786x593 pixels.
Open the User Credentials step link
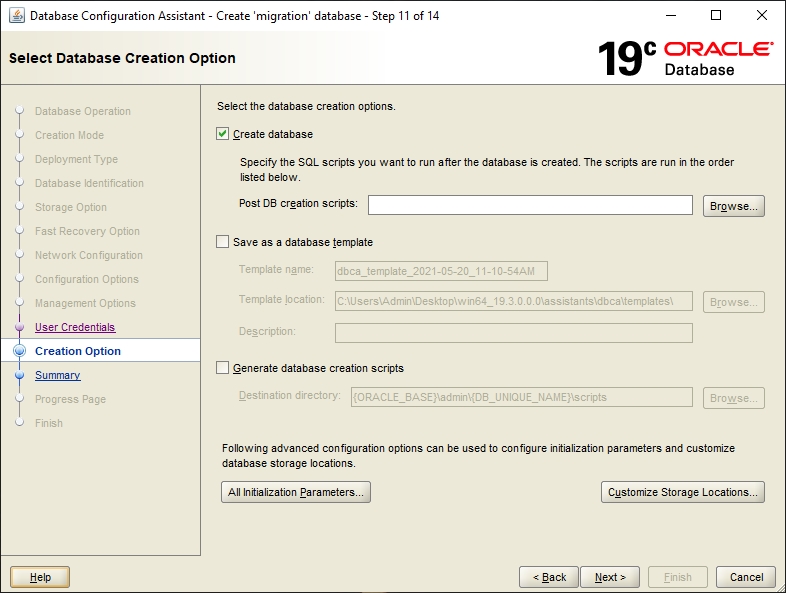(75, 327)
